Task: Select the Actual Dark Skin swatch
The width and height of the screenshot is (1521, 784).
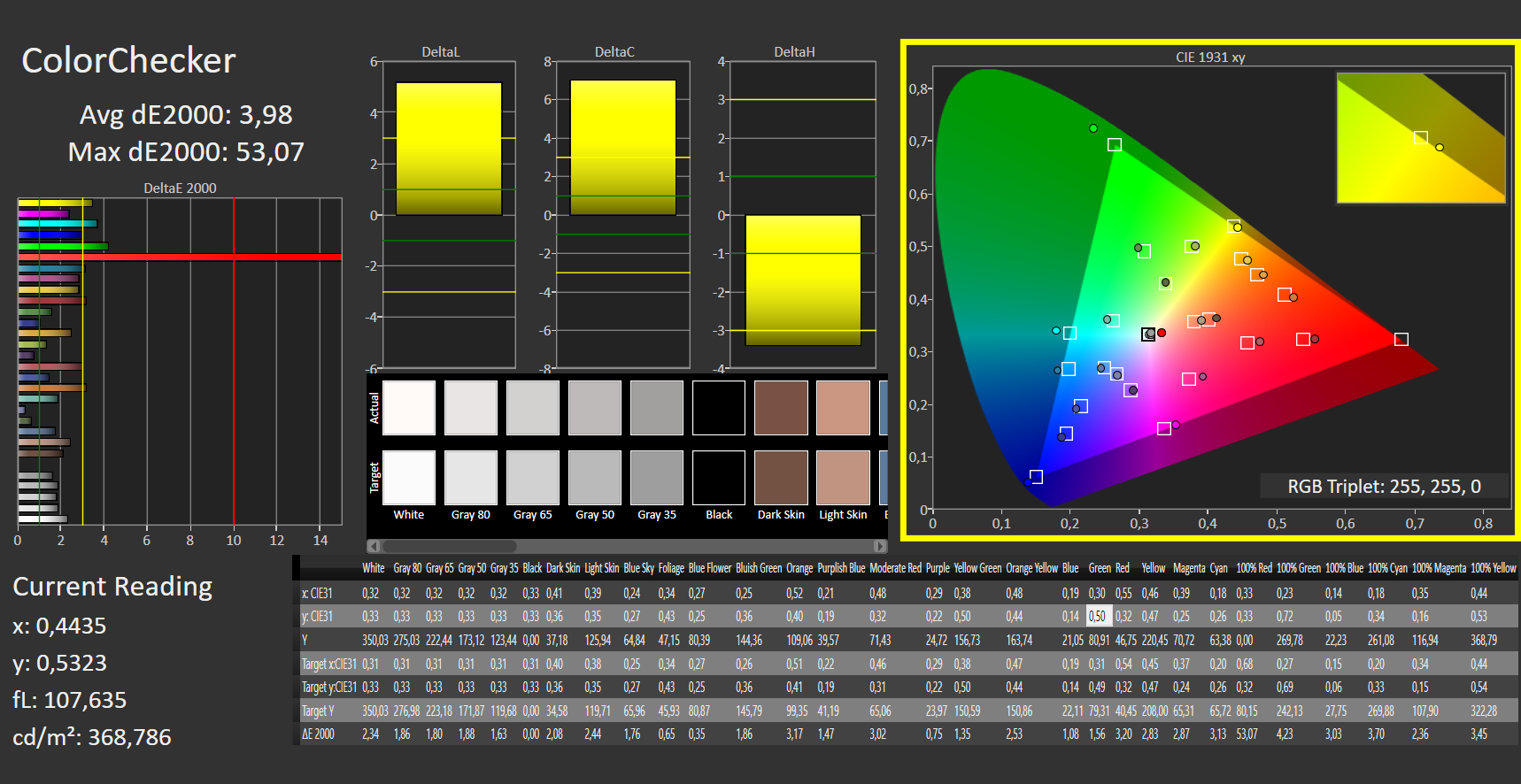Action: click(781, 408)
